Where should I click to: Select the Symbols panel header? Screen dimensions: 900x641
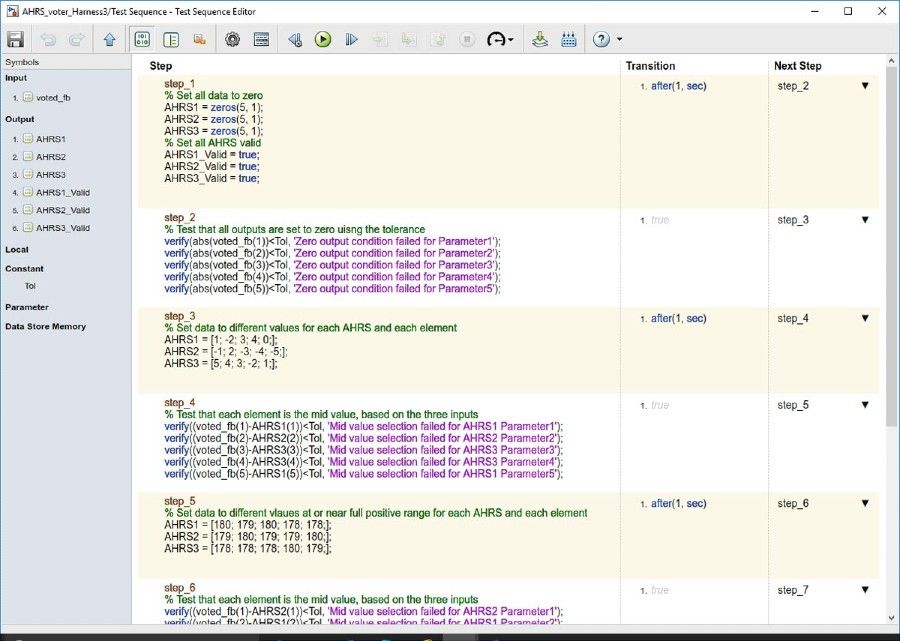[x=23, y=61]
